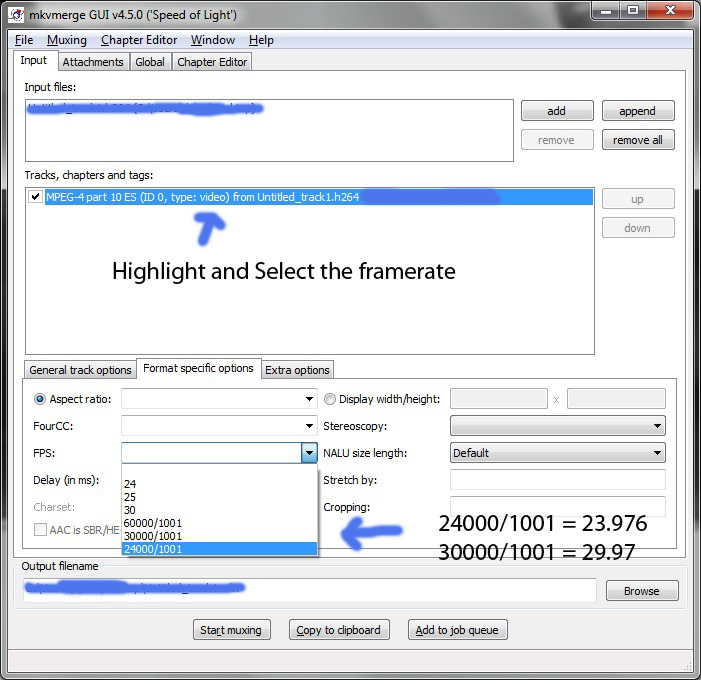This screenshot has height=688, width=701.
Task: Click the mkvmerge app icon in title bar
Action: click(x=17, y=15)
